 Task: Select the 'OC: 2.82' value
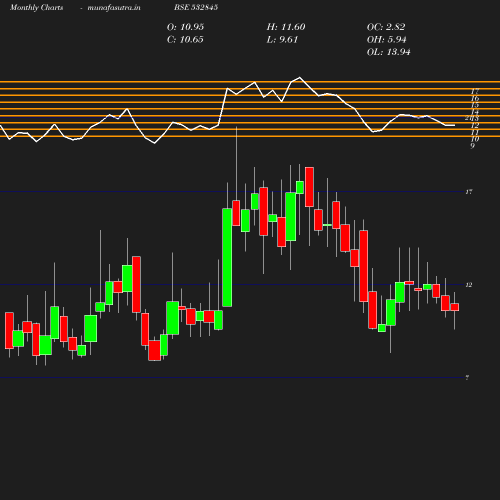386,27
